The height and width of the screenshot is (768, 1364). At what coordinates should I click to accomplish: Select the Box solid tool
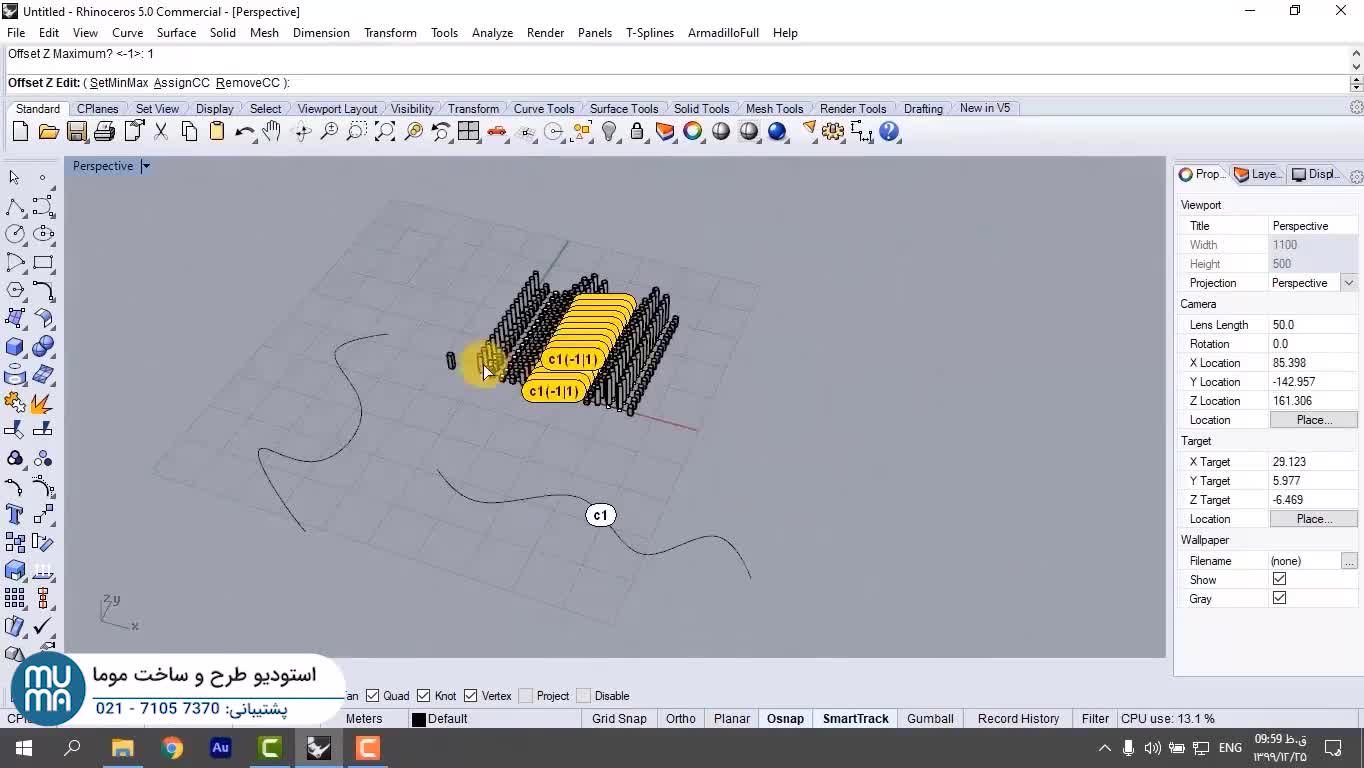(15, 347)
